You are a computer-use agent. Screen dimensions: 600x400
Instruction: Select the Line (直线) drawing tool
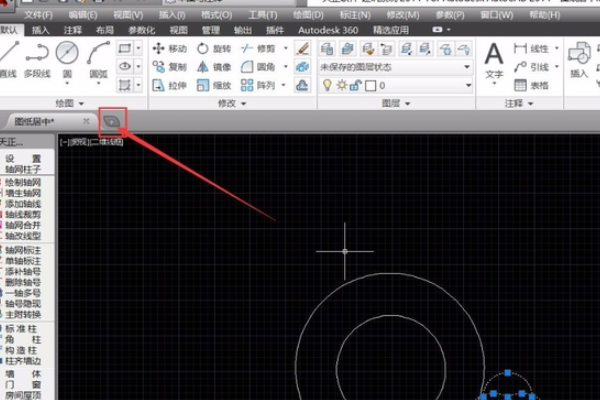[x=8, y=59]
